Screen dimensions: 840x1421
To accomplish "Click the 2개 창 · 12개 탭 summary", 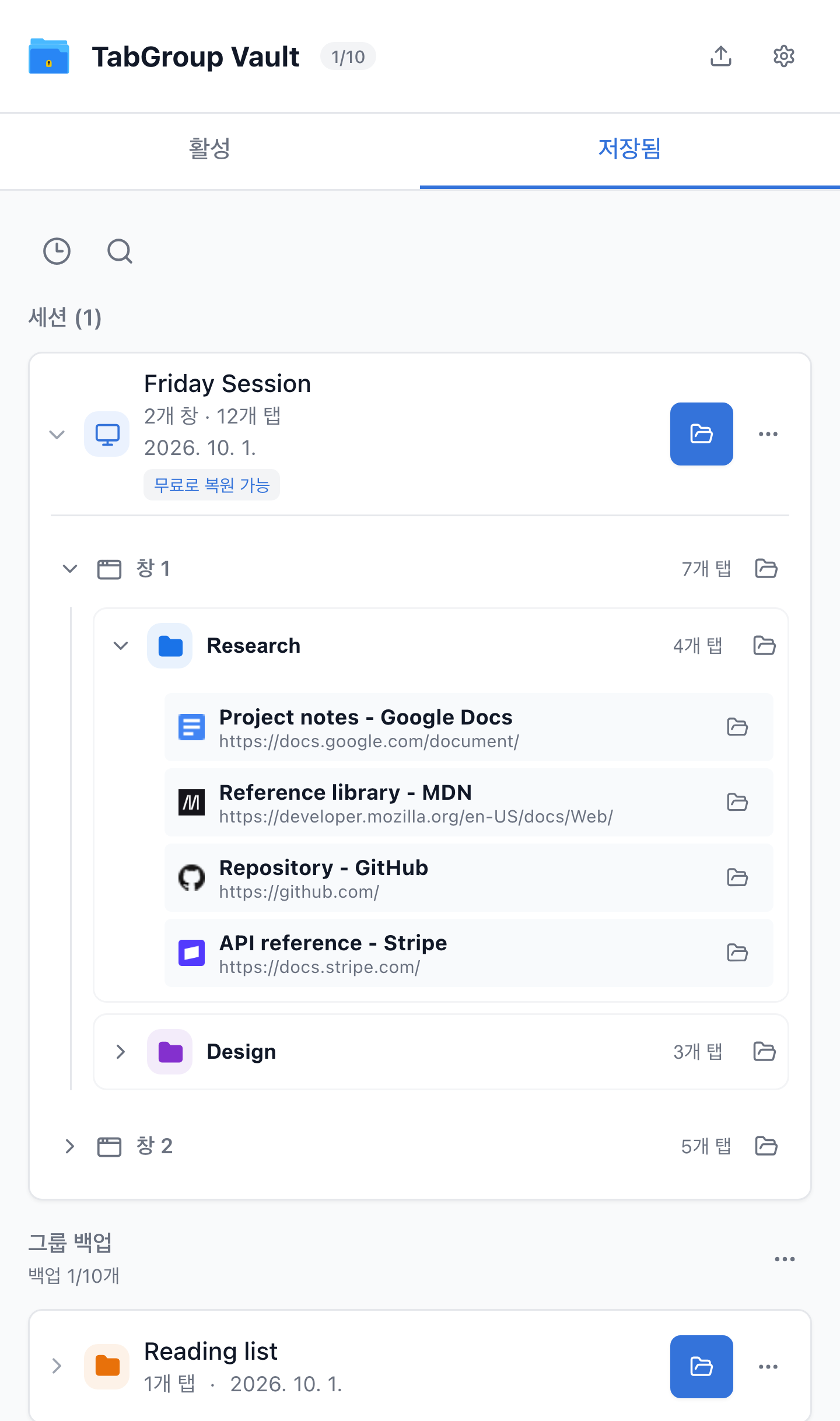I will [x=213, y=416].
